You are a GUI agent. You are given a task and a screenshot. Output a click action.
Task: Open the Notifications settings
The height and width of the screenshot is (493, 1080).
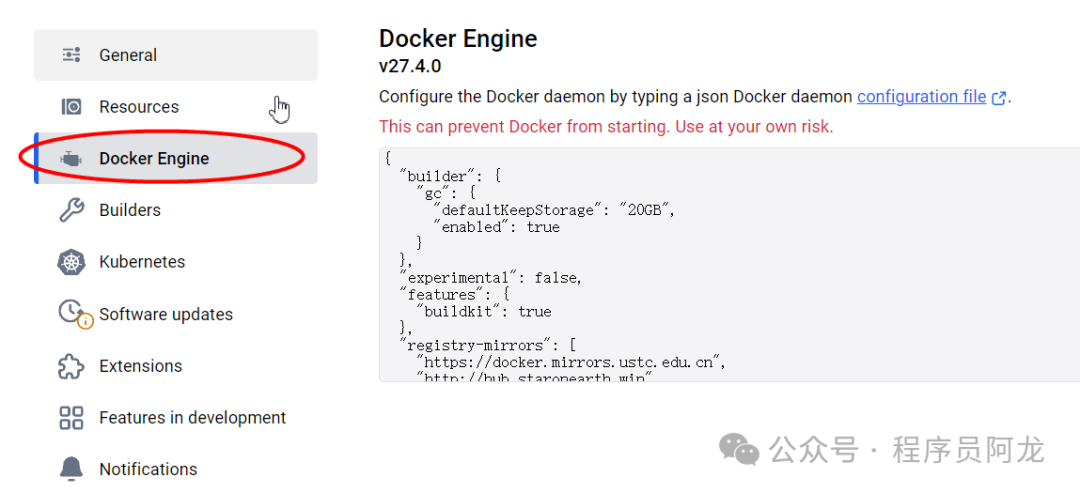point(148,469)
